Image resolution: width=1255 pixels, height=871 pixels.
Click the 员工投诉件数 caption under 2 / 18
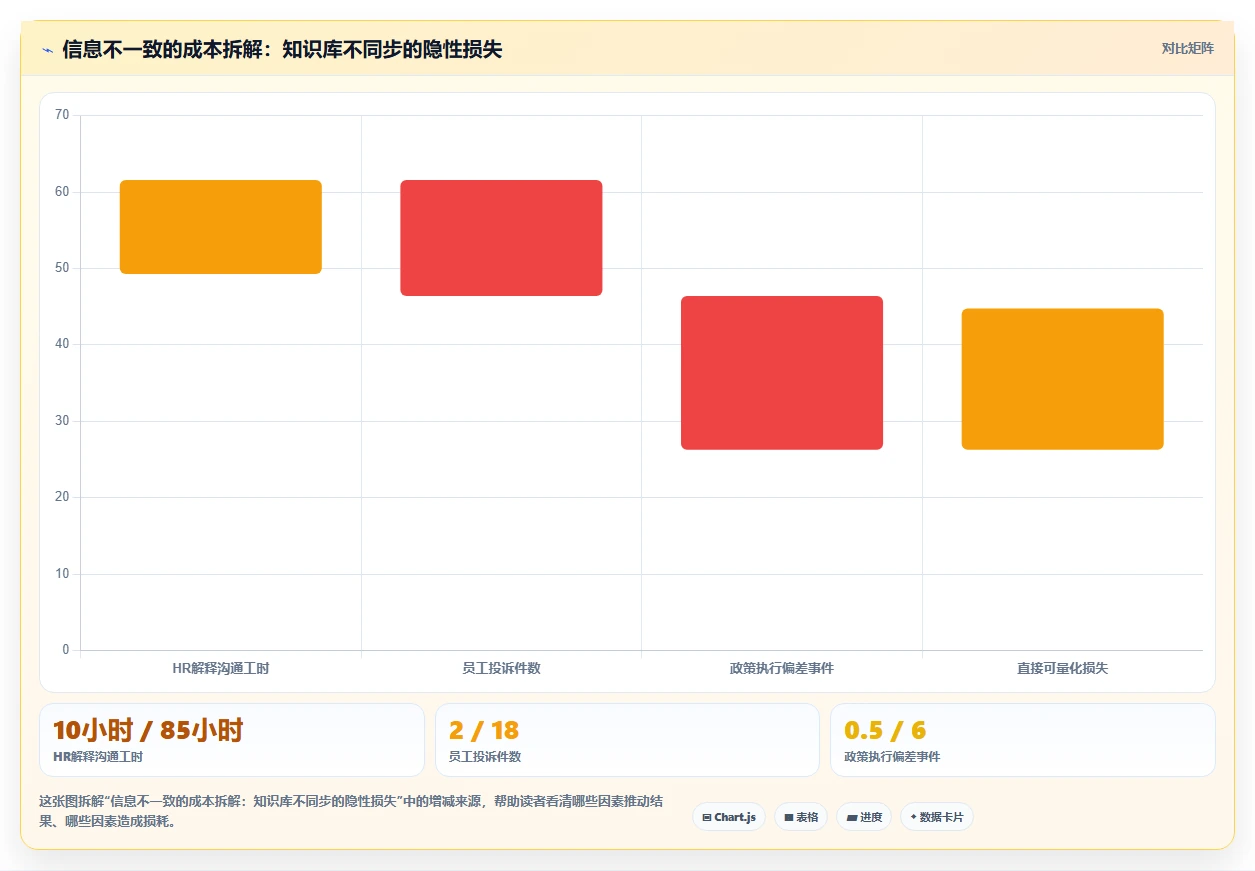point(485,757)
